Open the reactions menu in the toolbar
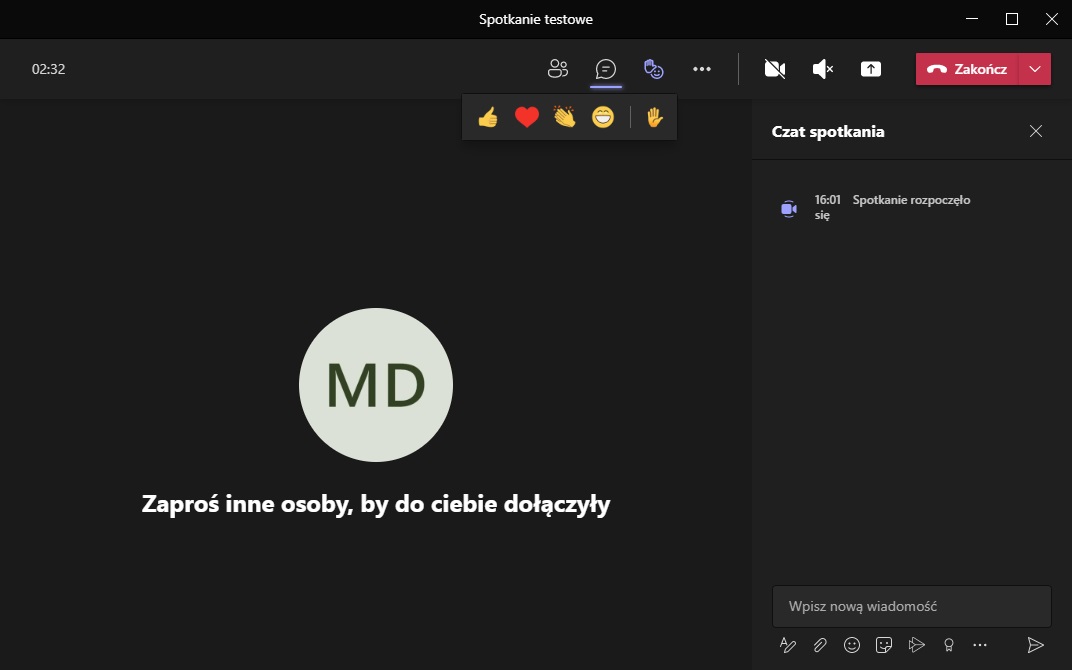 click(653, 69)
